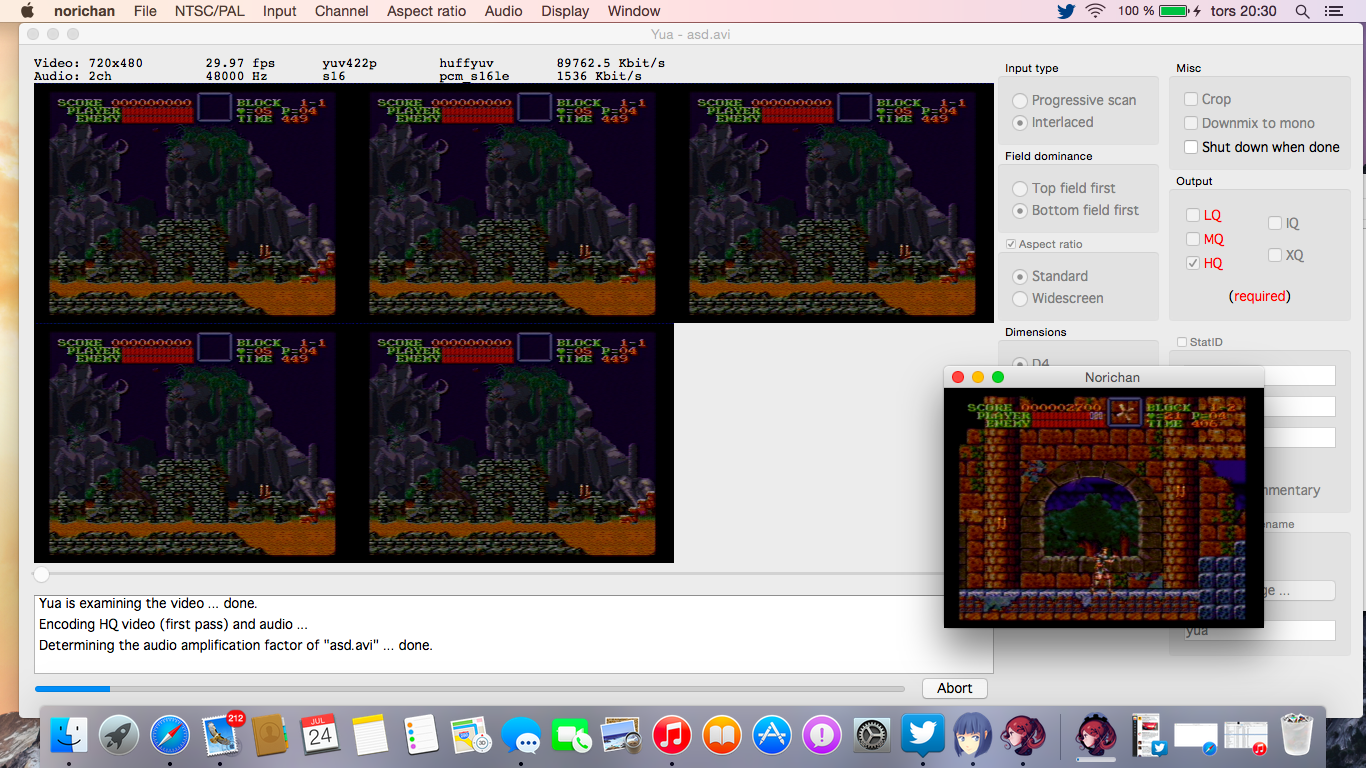Image resolution: width=1366 pixels, height=768 pixels.
Task: Click the Wi-Fi status icon in menu bar
Action: tap(1095, 11)
